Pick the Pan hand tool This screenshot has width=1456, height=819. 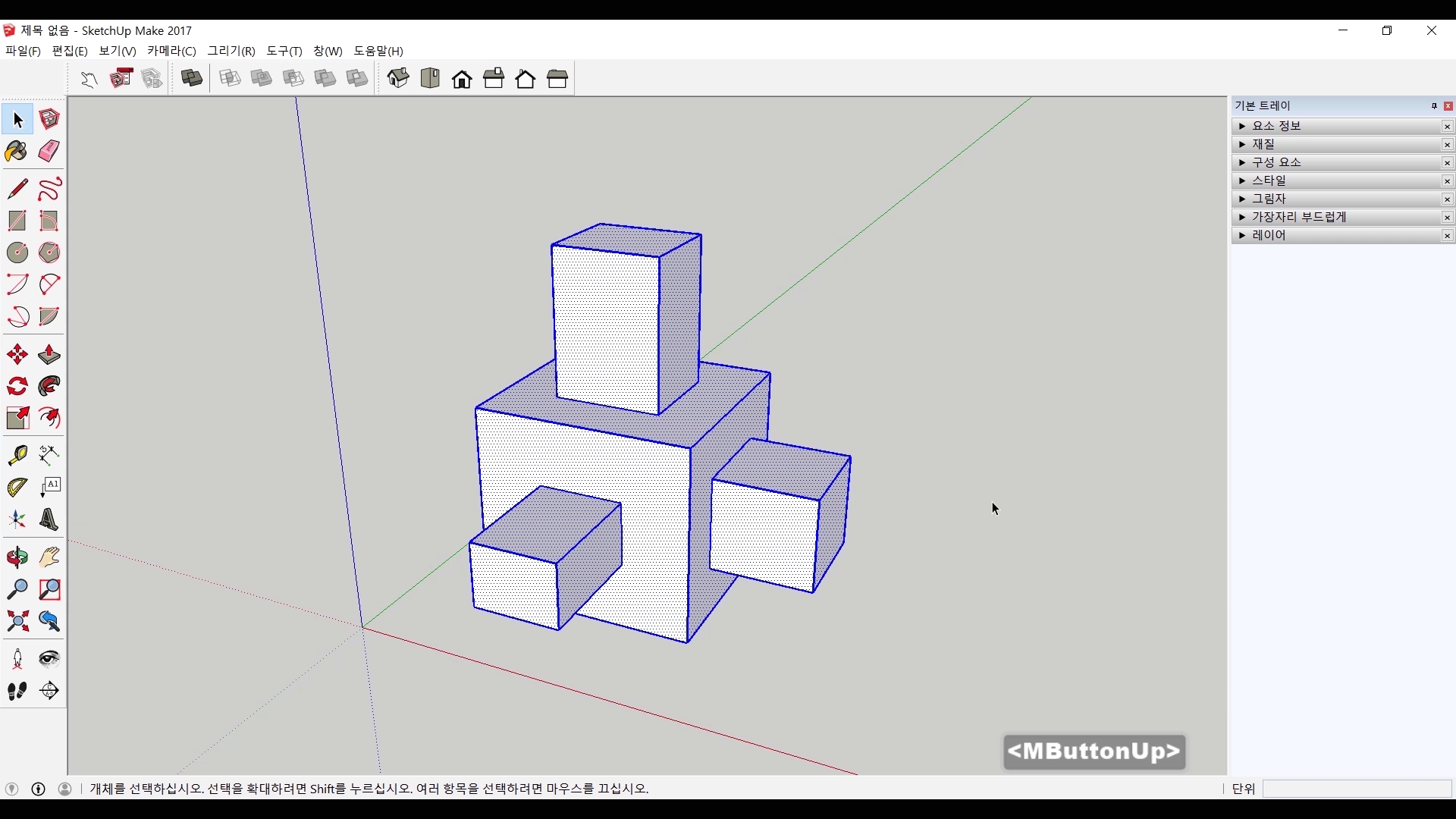(49, 557)
